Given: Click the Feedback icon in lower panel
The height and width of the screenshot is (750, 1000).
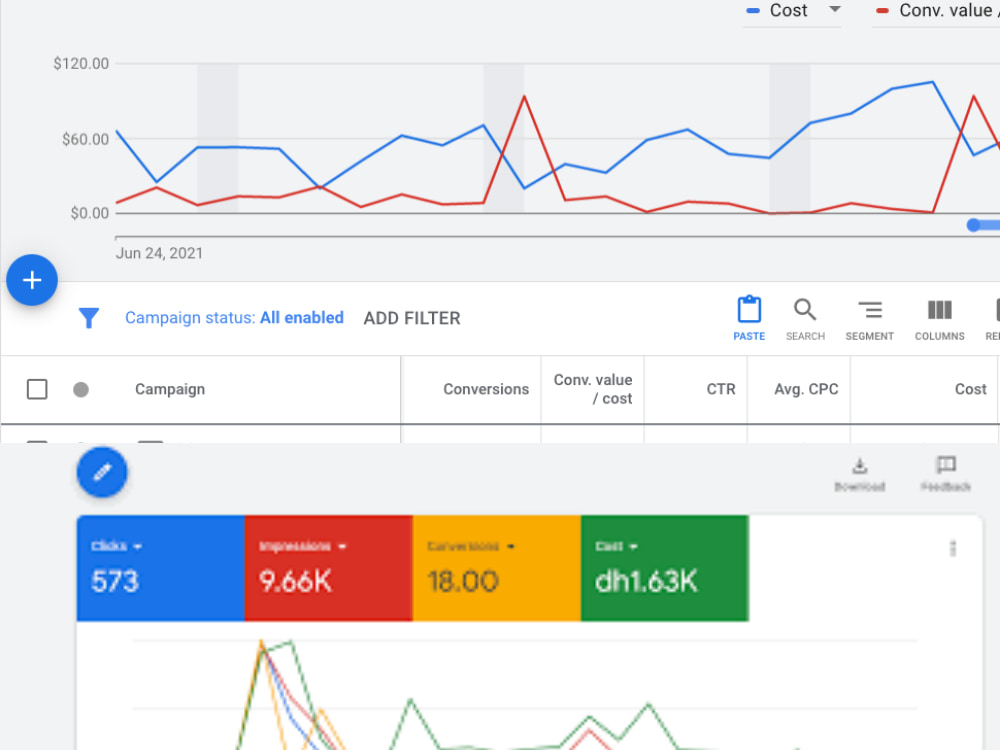Looking at the screenshot, I should pos(946,474).
